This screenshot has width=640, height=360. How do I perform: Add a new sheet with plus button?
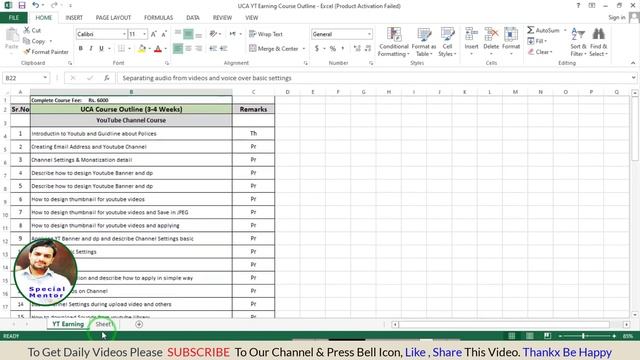tap(139, 324)
